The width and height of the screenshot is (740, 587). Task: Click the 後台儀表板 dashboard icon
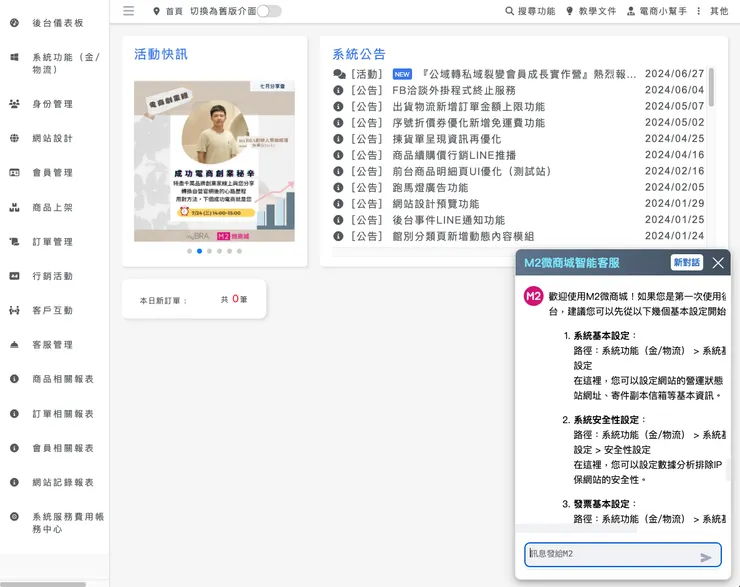(x=14, y=23)
